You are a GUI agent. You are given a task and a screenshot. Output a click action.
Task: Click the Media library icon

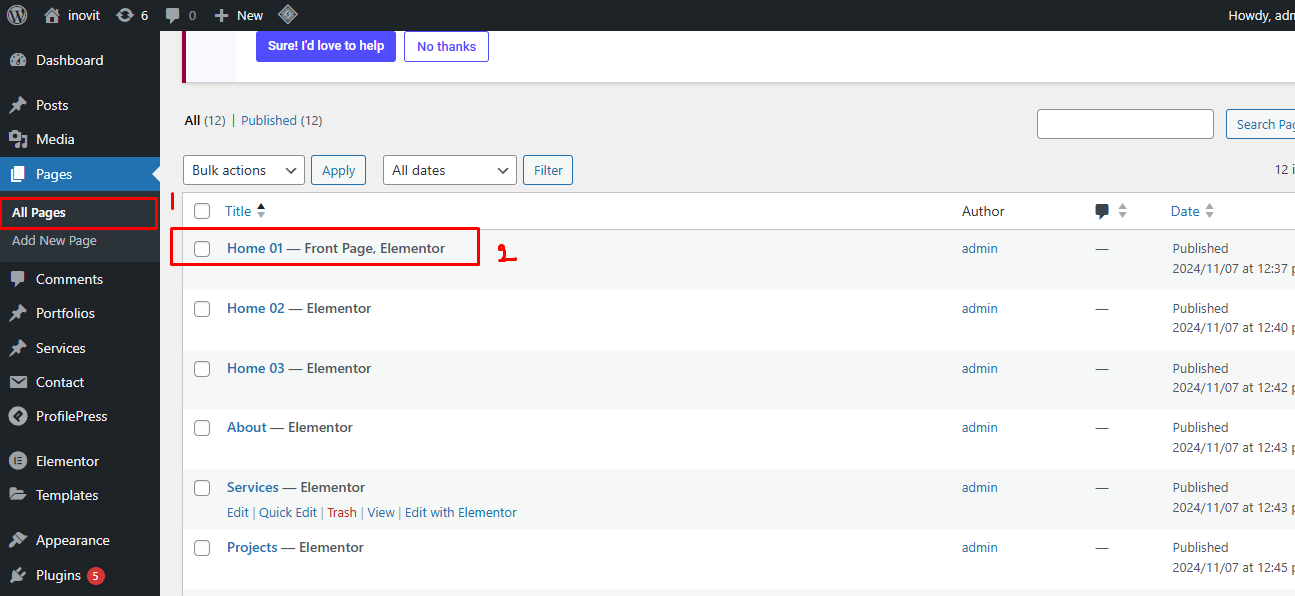point(18,139)
